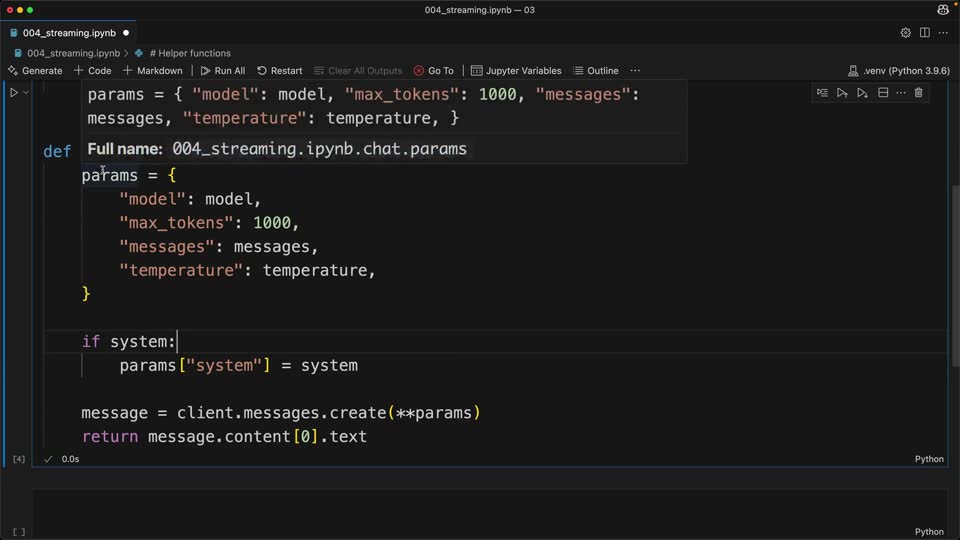Execute cell and below icon

(x=862, y=93)
